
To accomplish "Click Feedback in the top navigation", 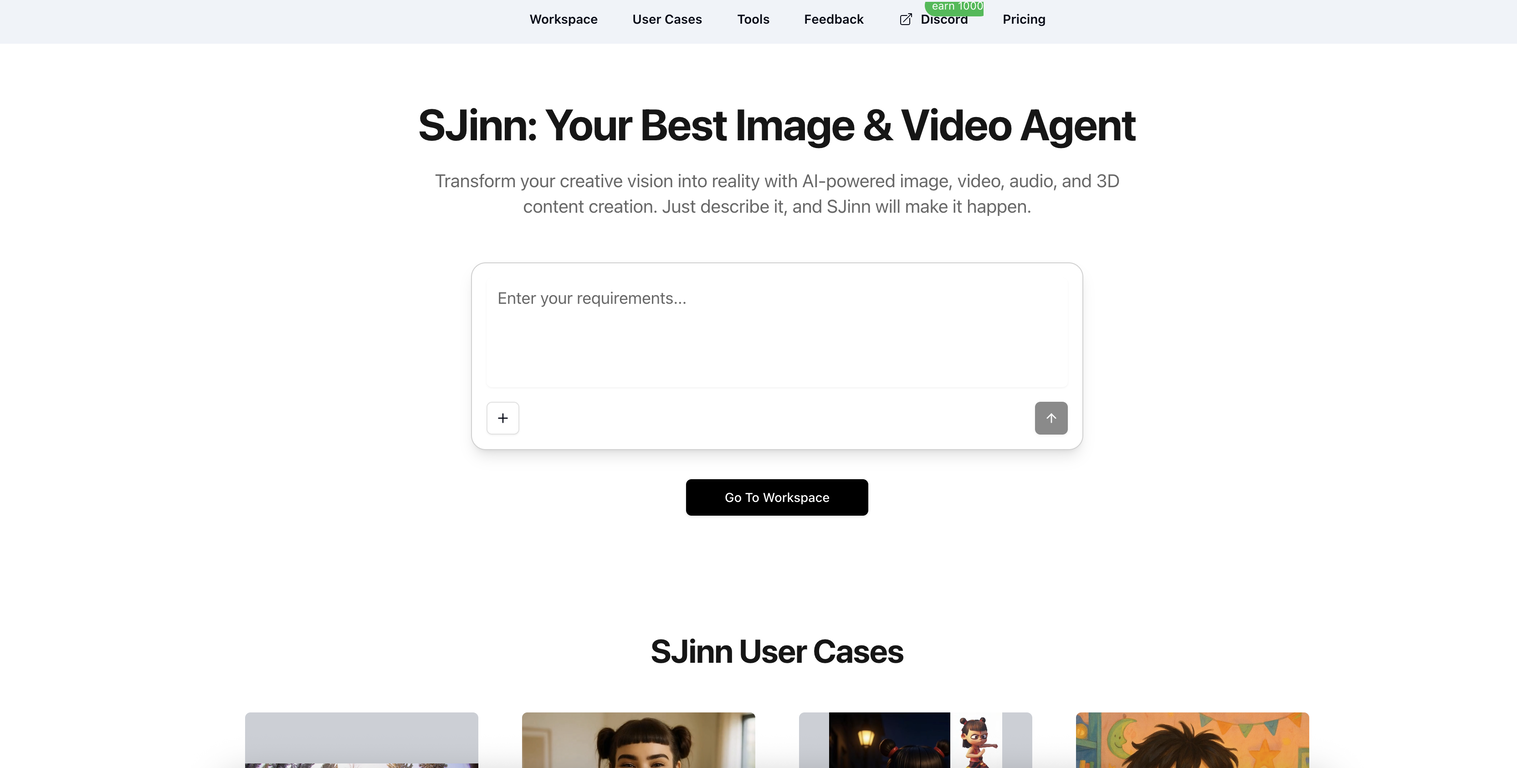I will [833, 19].
